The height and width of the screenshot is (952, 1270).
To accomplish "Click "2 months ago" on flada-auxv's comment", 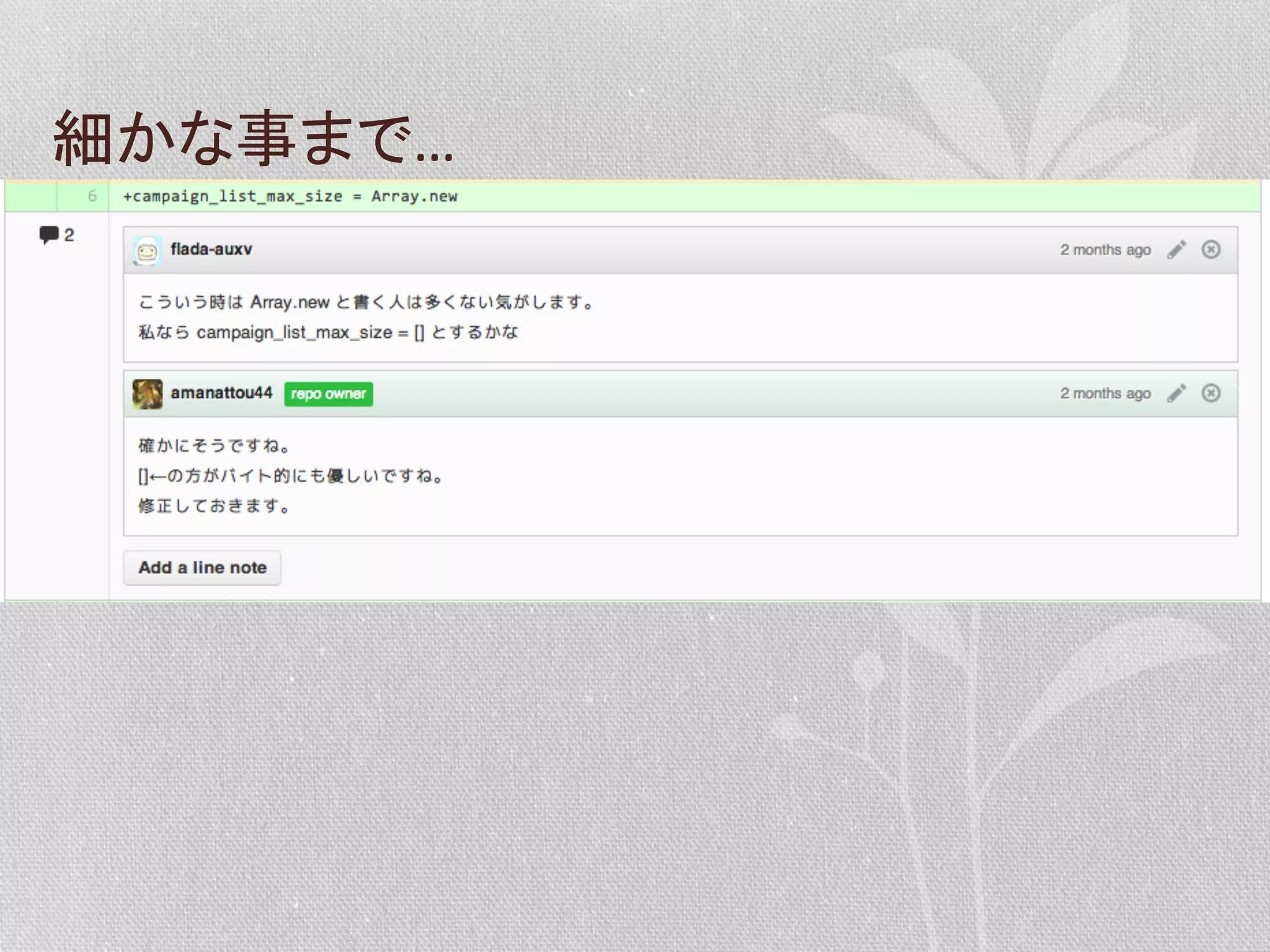I will (x=1105, y=250).
